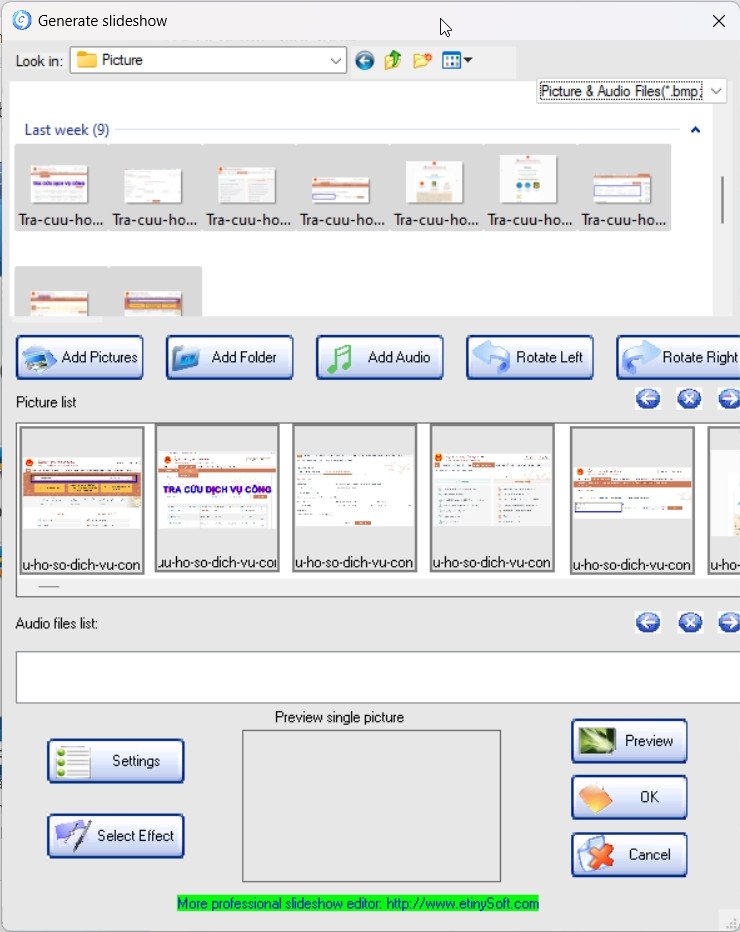The image size is (740, 932).
Task: Select 'TRA CỨU DỊCH VỤ CÔNG' picture thumbnail
Action: (x=217, y=498)
